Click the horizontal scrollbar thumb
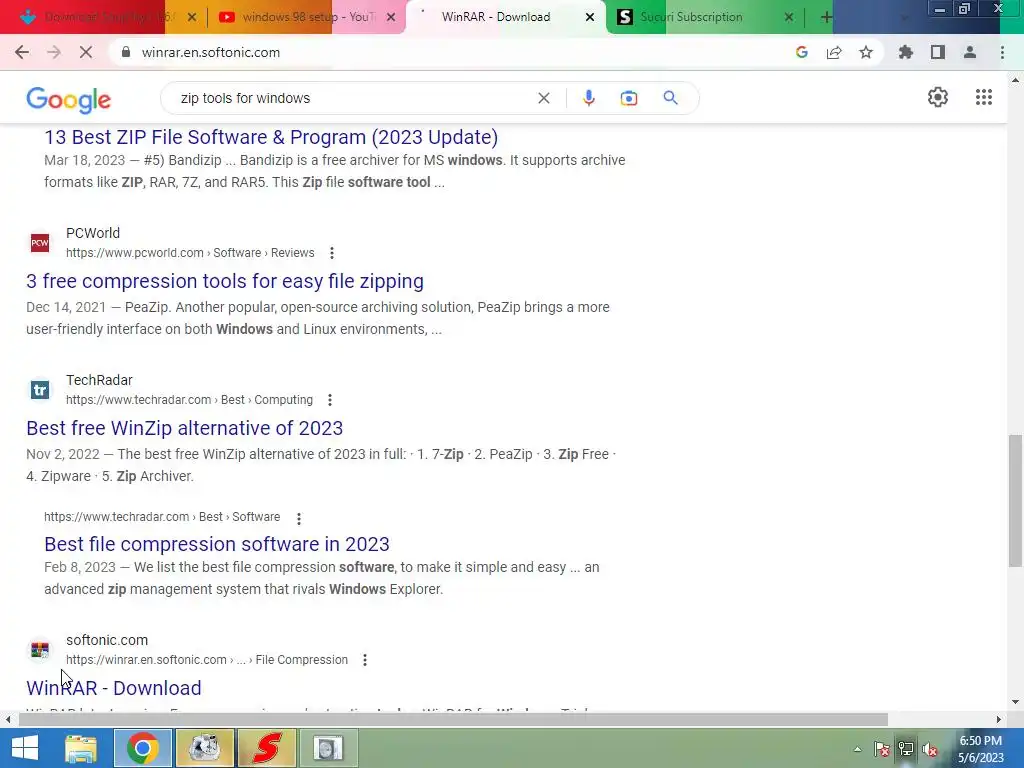The width and height of the screenshot is (1024, 768). 453,720
